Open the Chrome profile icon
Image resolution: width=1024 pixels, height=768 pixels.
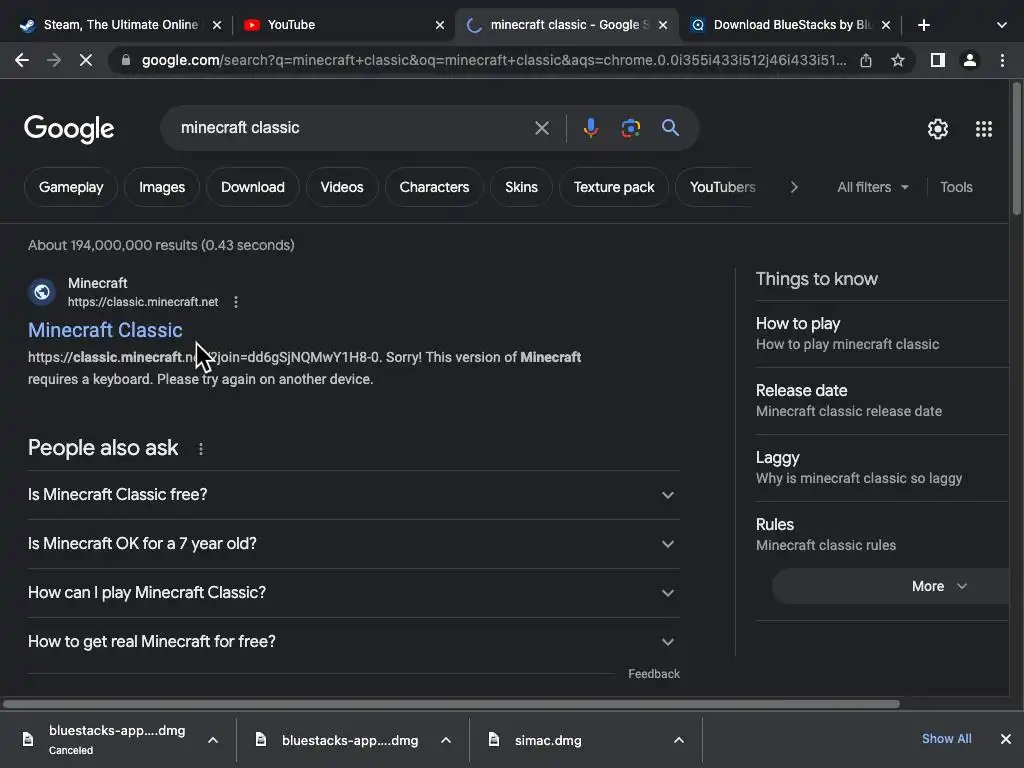pyautogui.click(x=970, y=61)
